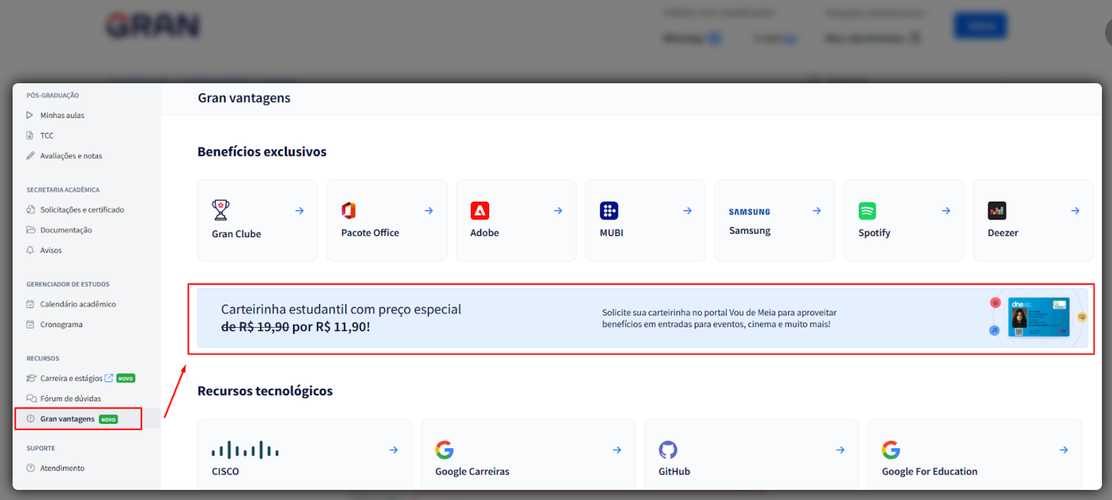The image size is (1112, 500).
Task: Click the play icon beside Minhas aulas
Action: tap(30, 115)
